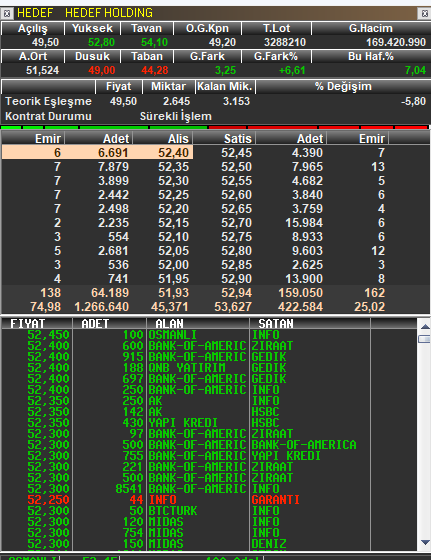The width and height of the screenshot is (431, 560).
Task: Click the QNB YATIRIM buyer entry
Action: pyautogui.click(x=187, y=368)
